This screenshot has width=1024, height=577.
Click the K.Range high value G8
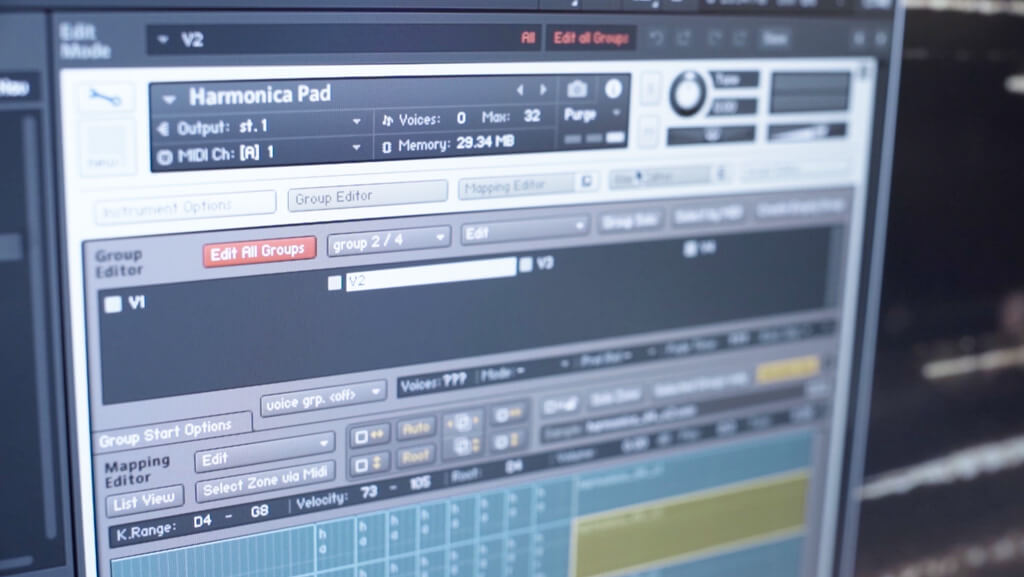259,512
